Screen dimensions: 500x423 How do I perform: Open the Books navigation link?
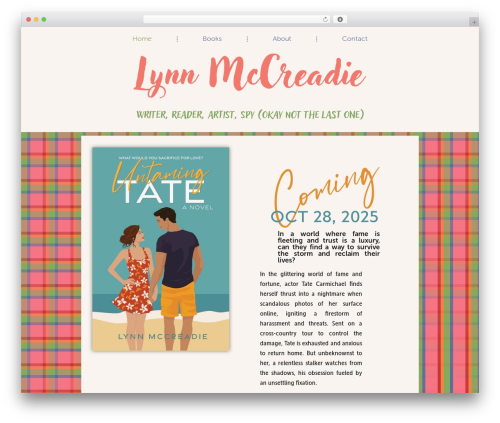coord(212,39)
